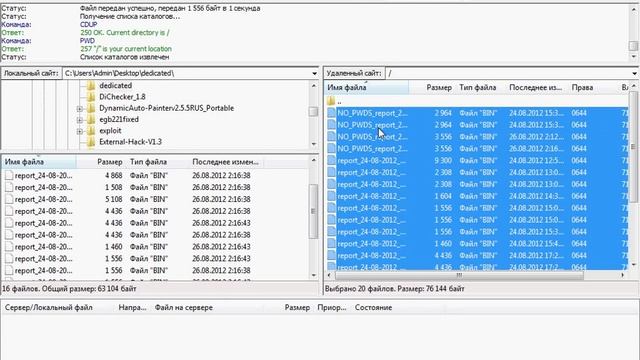This screenshot has width=640, height=360.
Task: Select the exploit folder name
Action: (x=110, y=131)
